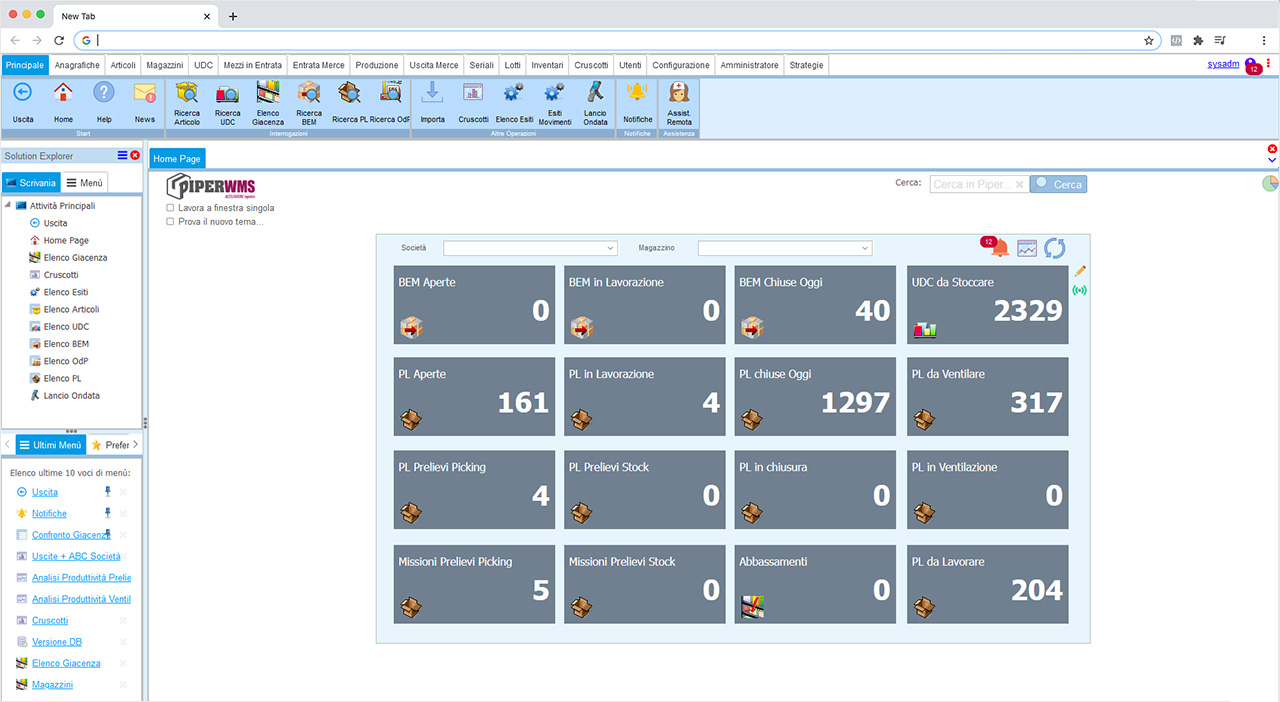Open the Magazzini recent link
This screenshot has height=702, width=1280.
(x=52, y=685)
